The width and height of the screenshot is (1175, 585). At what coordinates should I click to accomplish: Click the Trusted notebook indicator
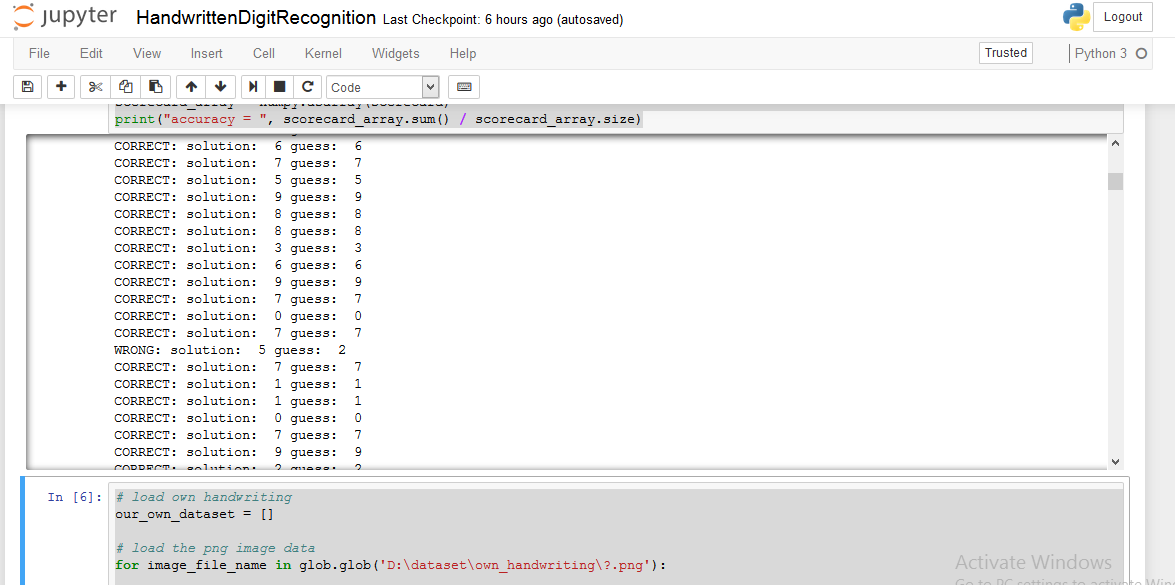(1005, 52)
